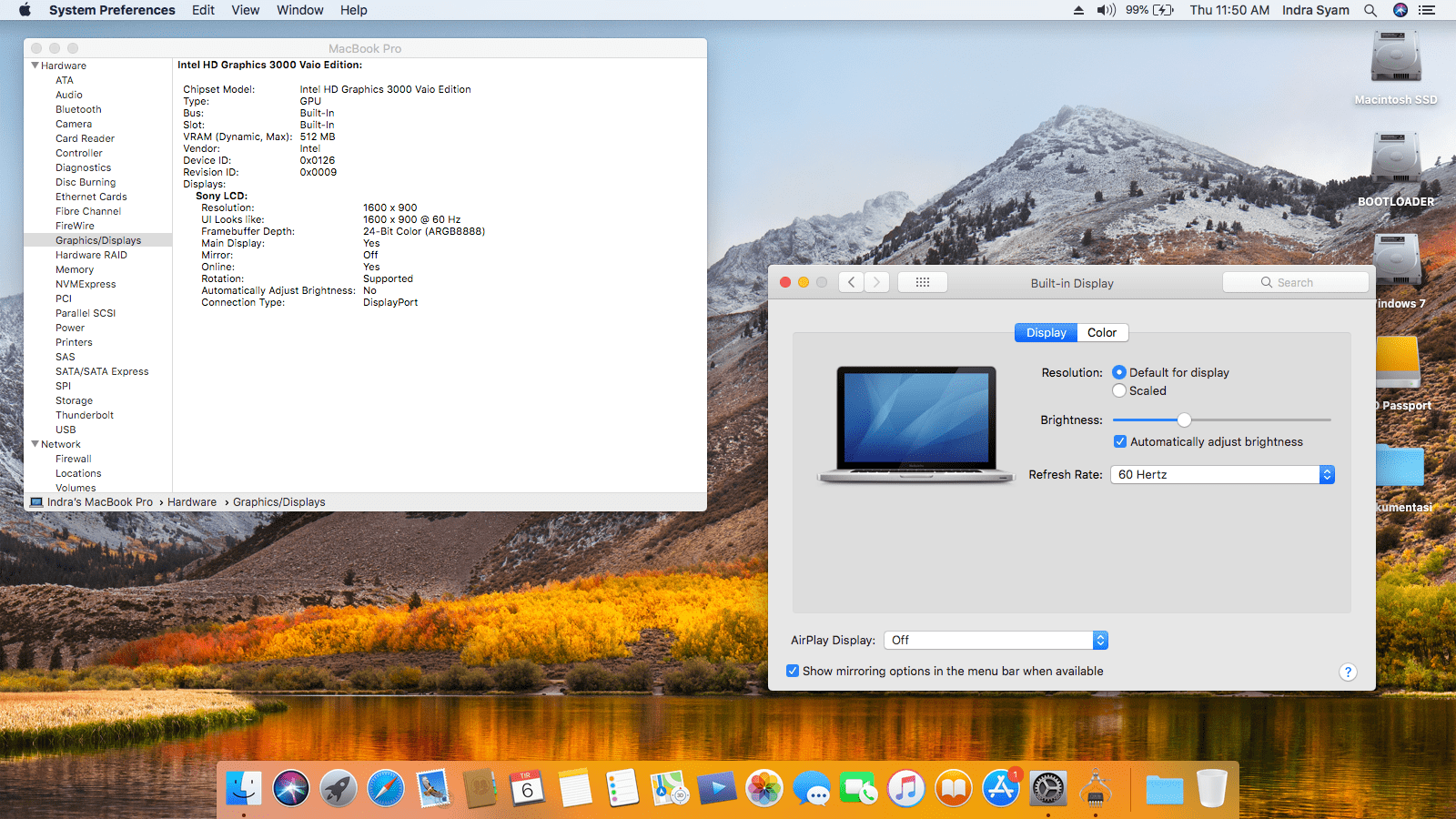Open Photos app in the Dock
1456x819 pixels.
click(x=764, y=788)
